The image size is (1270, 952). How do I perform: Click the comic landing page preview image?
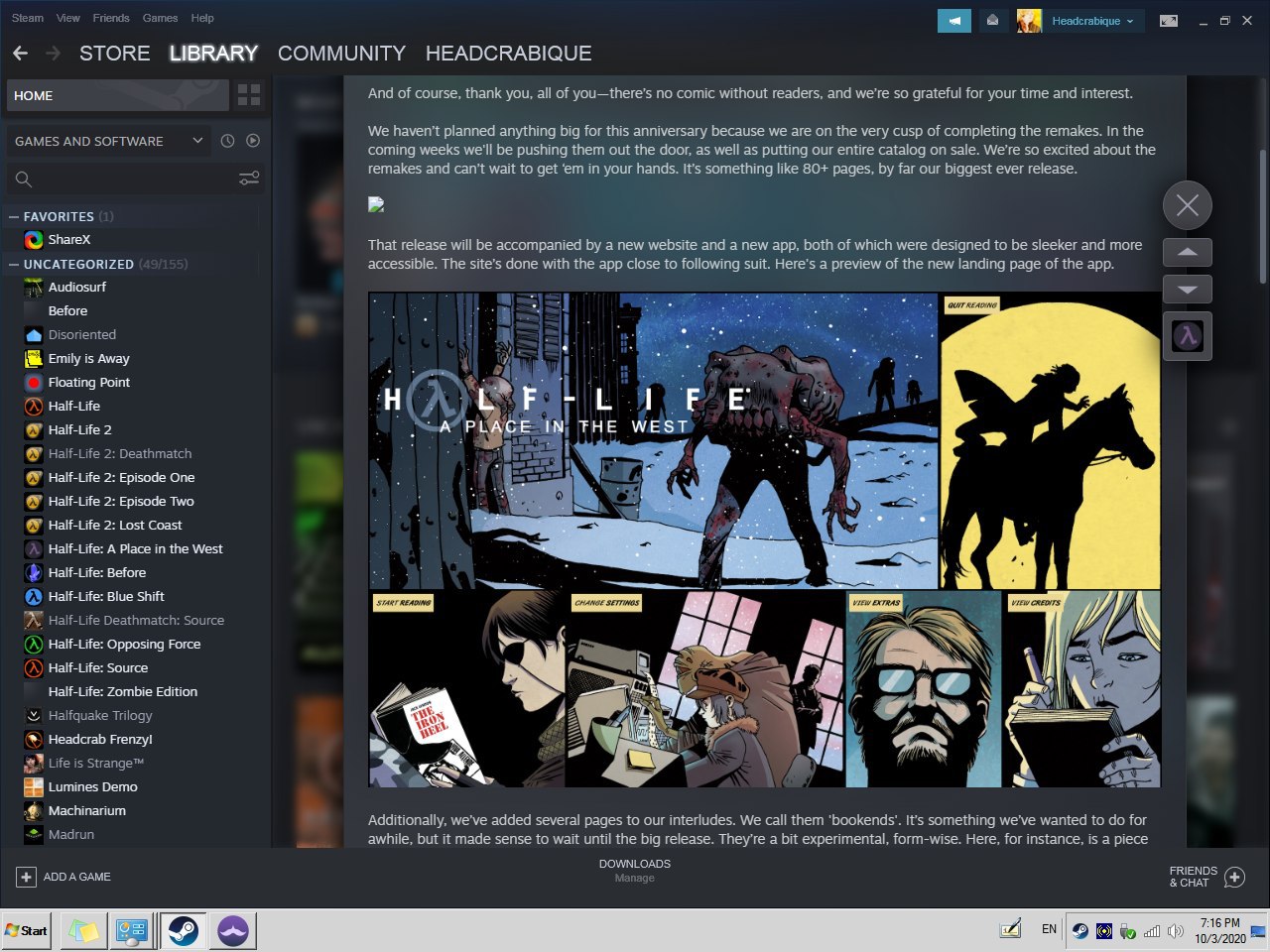click(x=764, y=539)
